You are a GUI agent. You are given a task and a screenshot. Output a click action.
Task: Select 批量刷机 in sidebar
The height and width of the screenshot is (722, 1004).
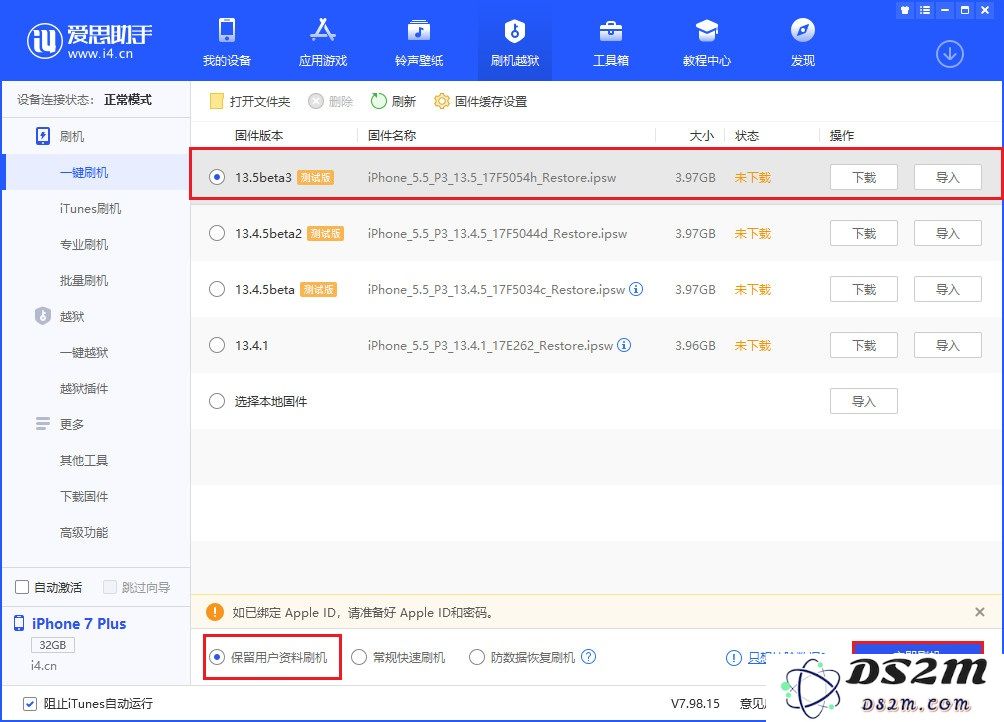[84, 280]
